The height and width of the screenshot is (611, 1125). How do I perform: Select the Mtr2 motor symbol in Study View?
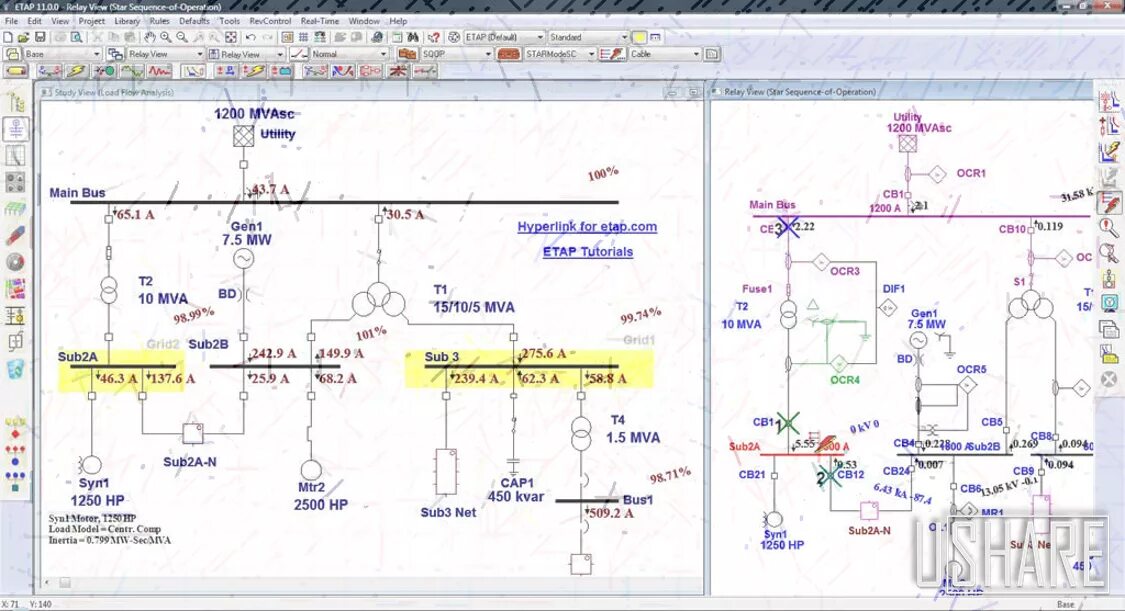[311, 470]
